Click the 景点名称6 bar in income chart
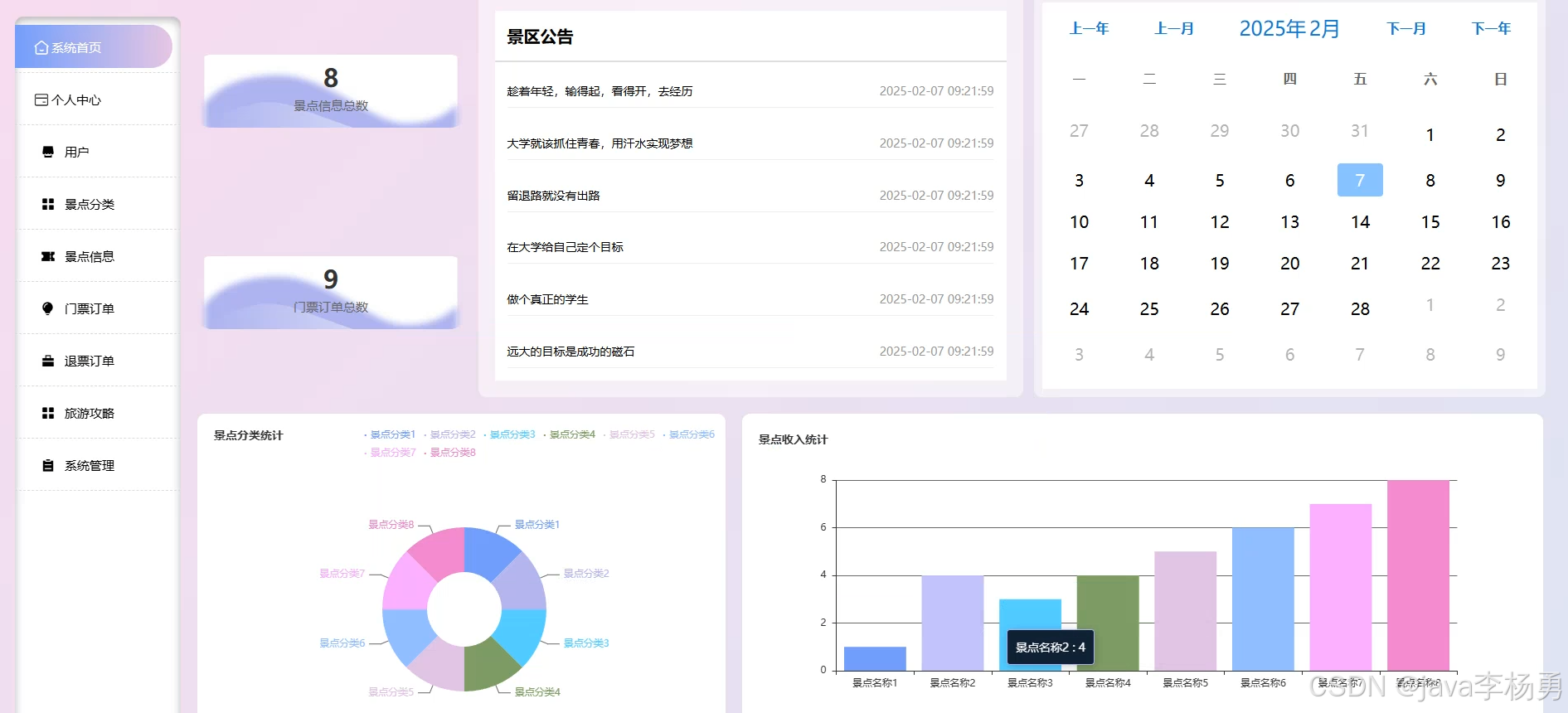1568x713 pixels. (1263, 599)
